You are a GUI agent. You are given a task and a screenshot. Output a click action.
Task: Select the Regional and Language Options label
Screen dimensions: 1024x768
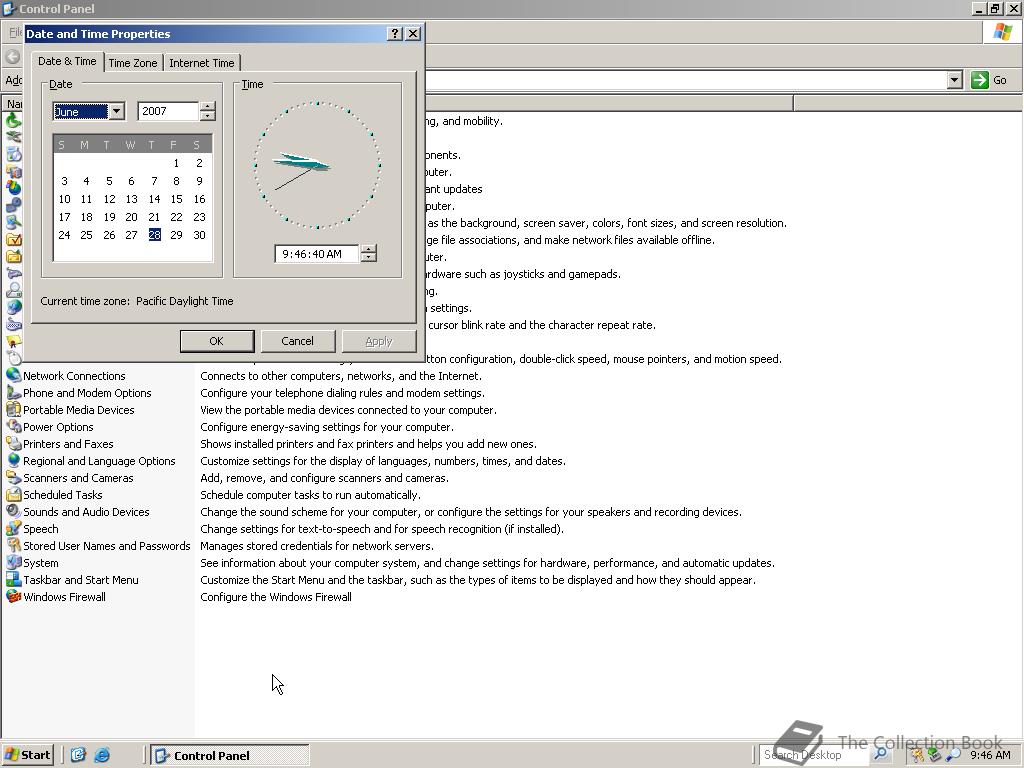pyautogui.click(x=99, y=461)
